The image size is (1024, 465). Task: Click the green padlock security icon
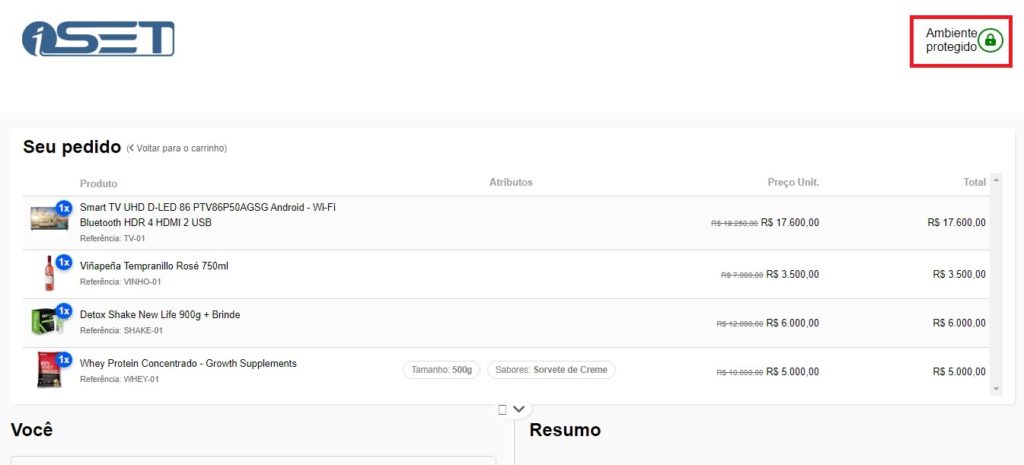(989, 40)
